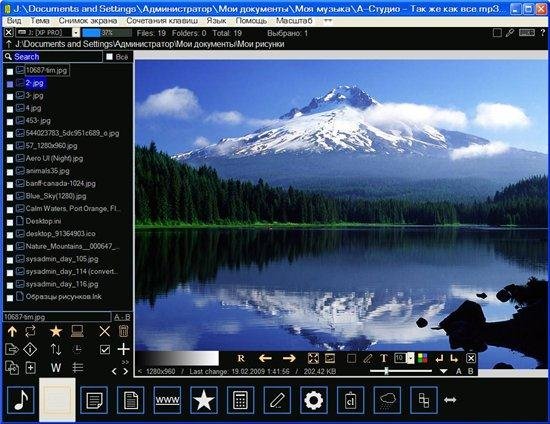Click the refresh loop arrows icon

tap(31, 331)
